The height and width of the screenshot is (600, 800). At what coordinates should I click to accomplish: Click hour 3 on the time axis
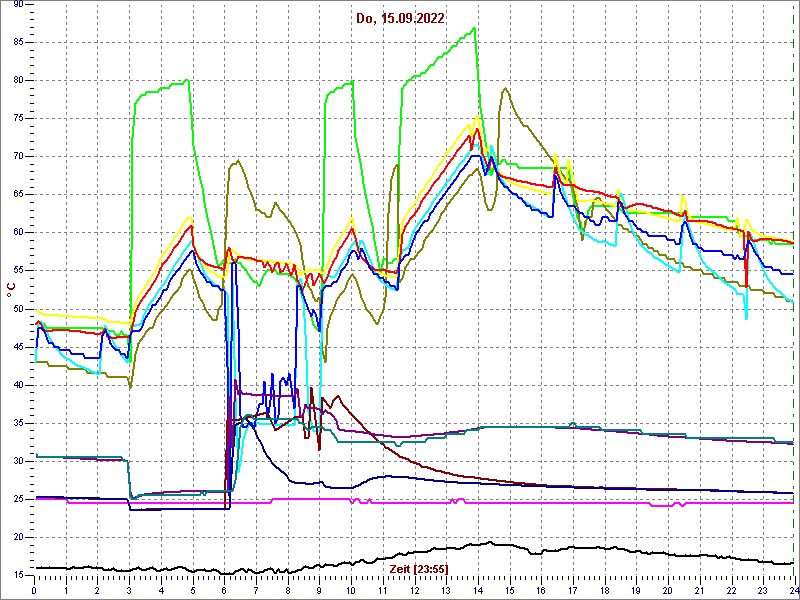click(x=129, y=590)
